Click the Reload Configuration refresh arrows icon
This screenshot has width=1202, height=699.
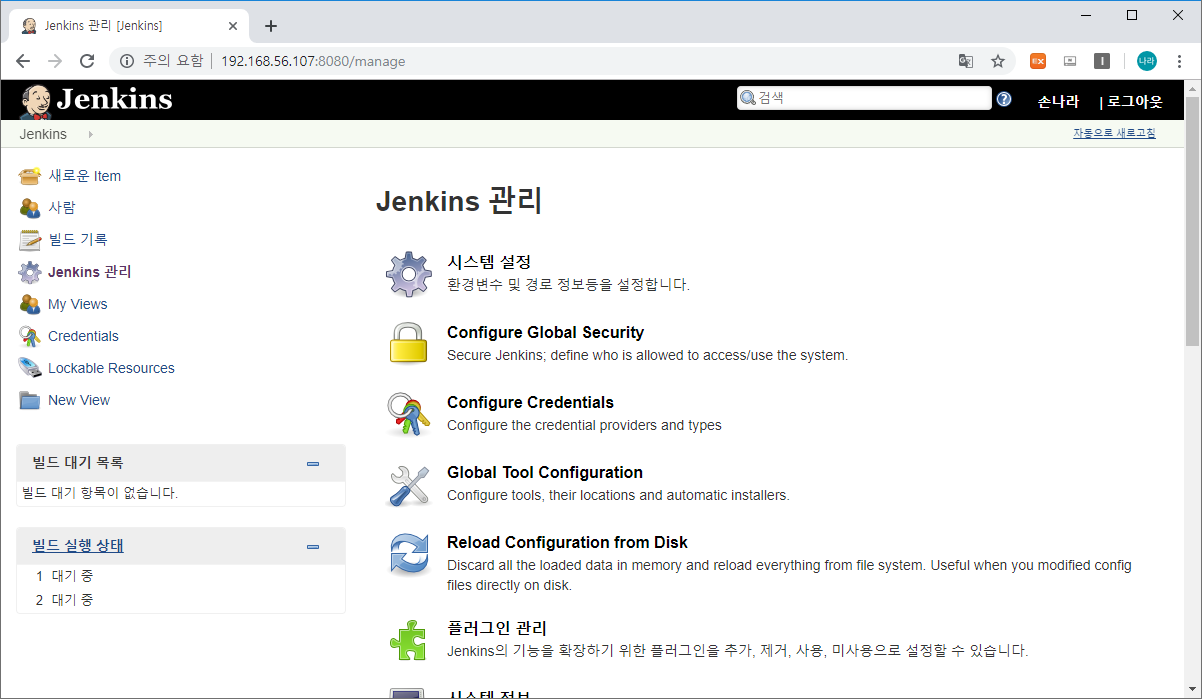(x=409, y=554)
